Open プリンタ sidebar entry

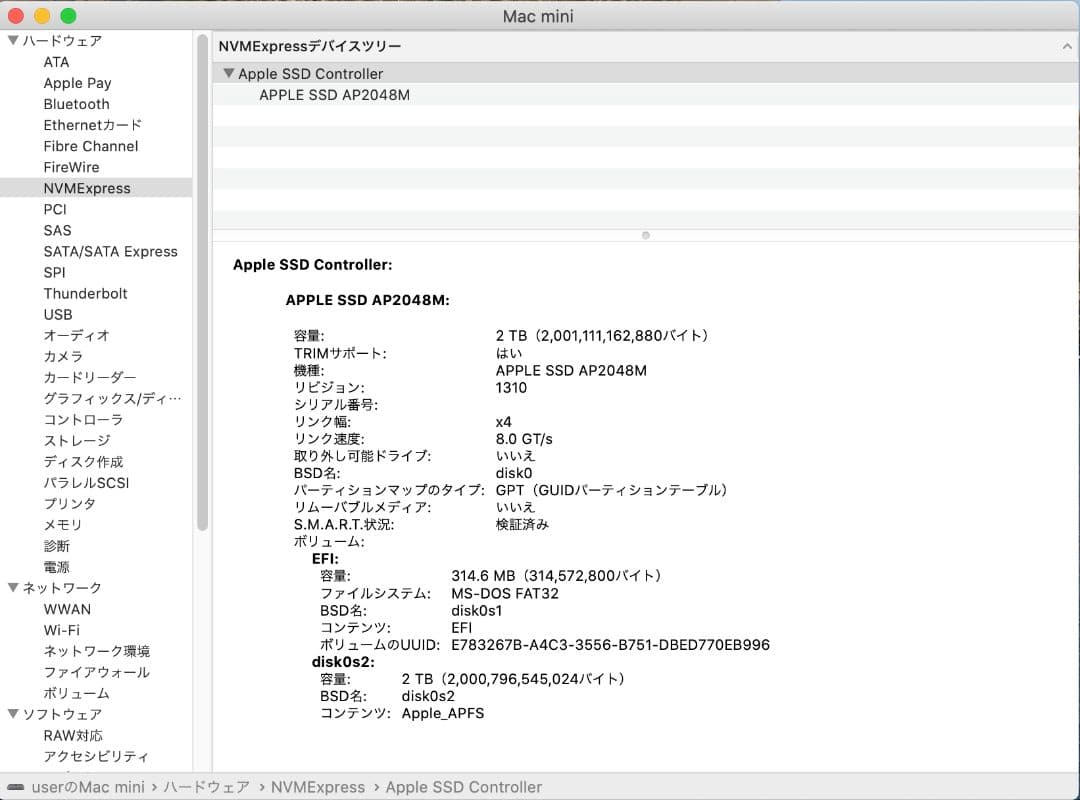[70, 504]
